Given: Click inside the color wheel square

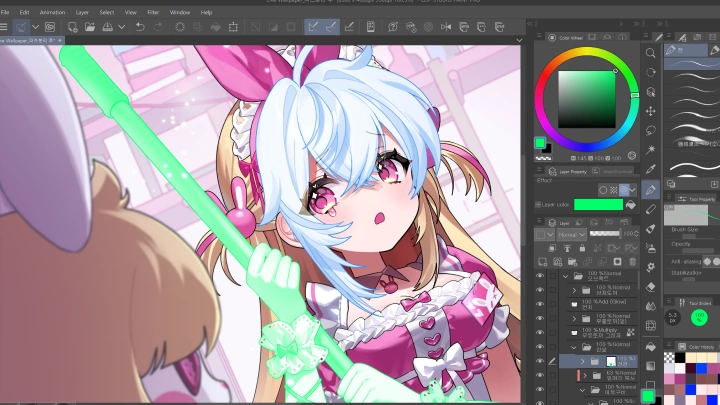Looking at the screenshot, I should coord(586,99).
